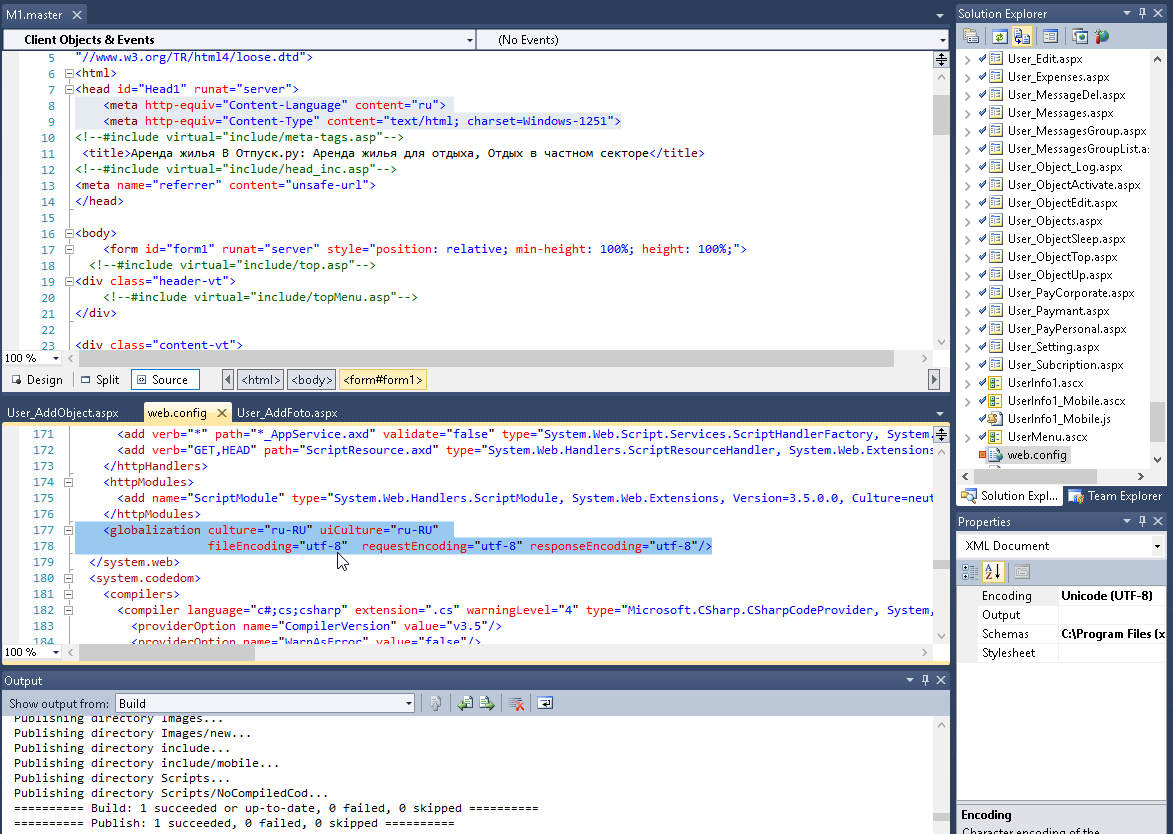The height and width of the screenshot is (834, 1173).
Task: Expand the User_Expenses.aspx tree node
Action: [967, 77]
